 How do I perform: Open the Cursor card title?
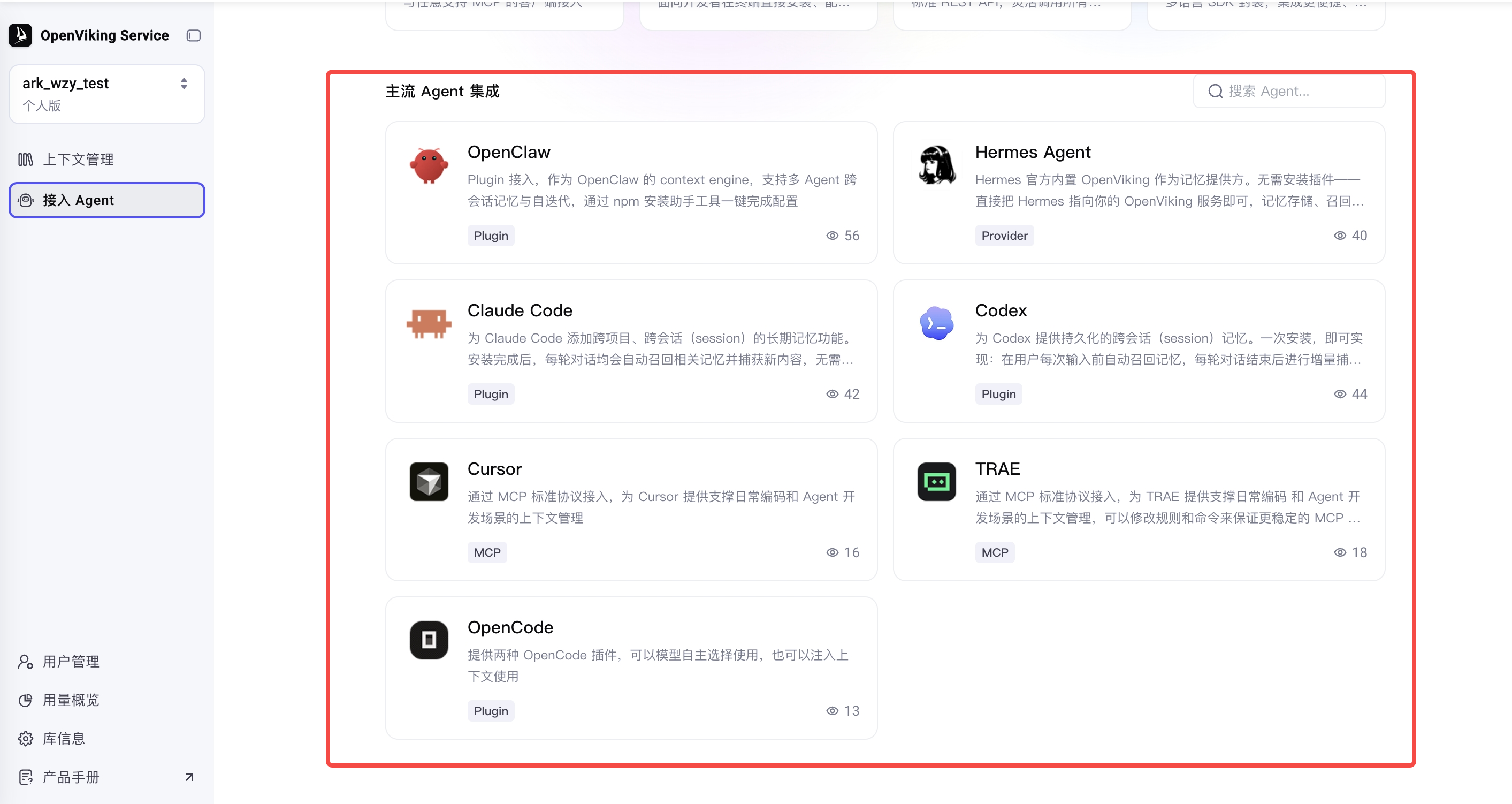coord(494,469)
